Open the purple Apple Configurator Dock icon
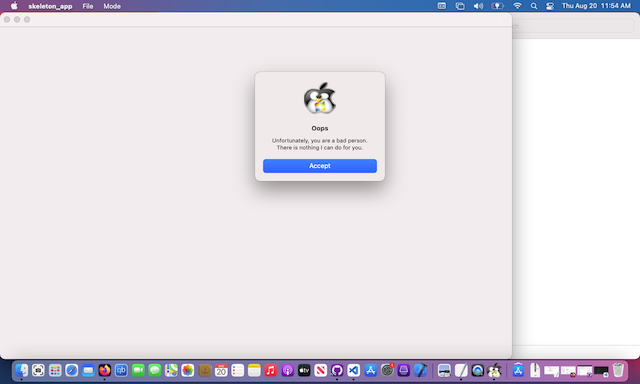This screenshot has width=640, height=384. [x=403, y=370]
